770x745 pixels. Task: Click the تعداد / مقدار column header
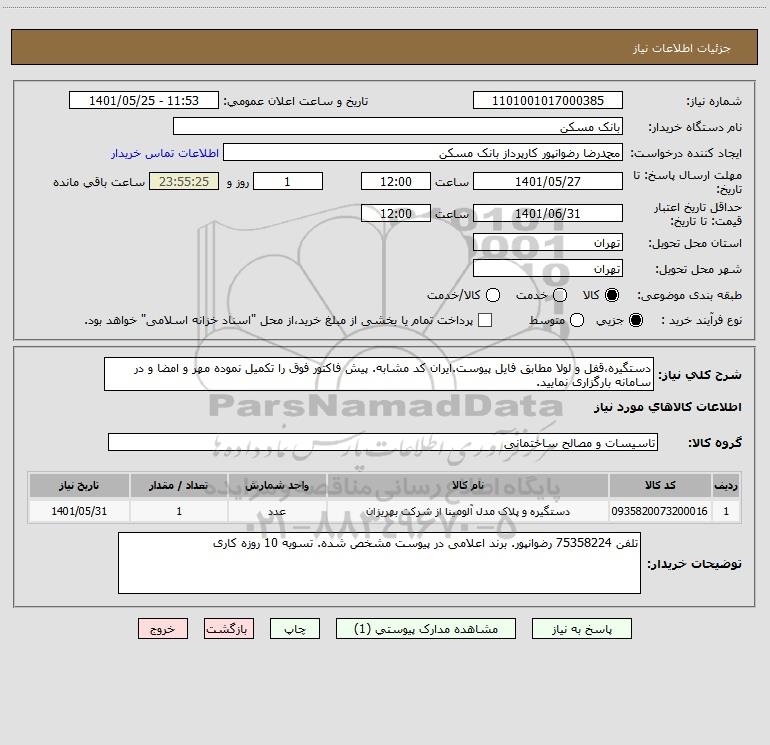pos(179,485)
